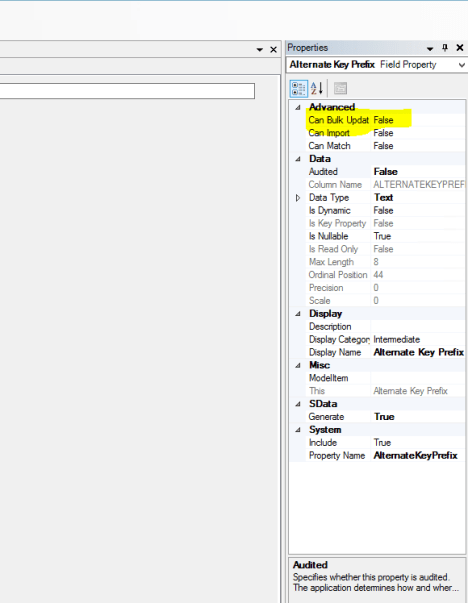The image size is (468, 603).
Task: Pin the Properties panel
Action: coord(445,48)
